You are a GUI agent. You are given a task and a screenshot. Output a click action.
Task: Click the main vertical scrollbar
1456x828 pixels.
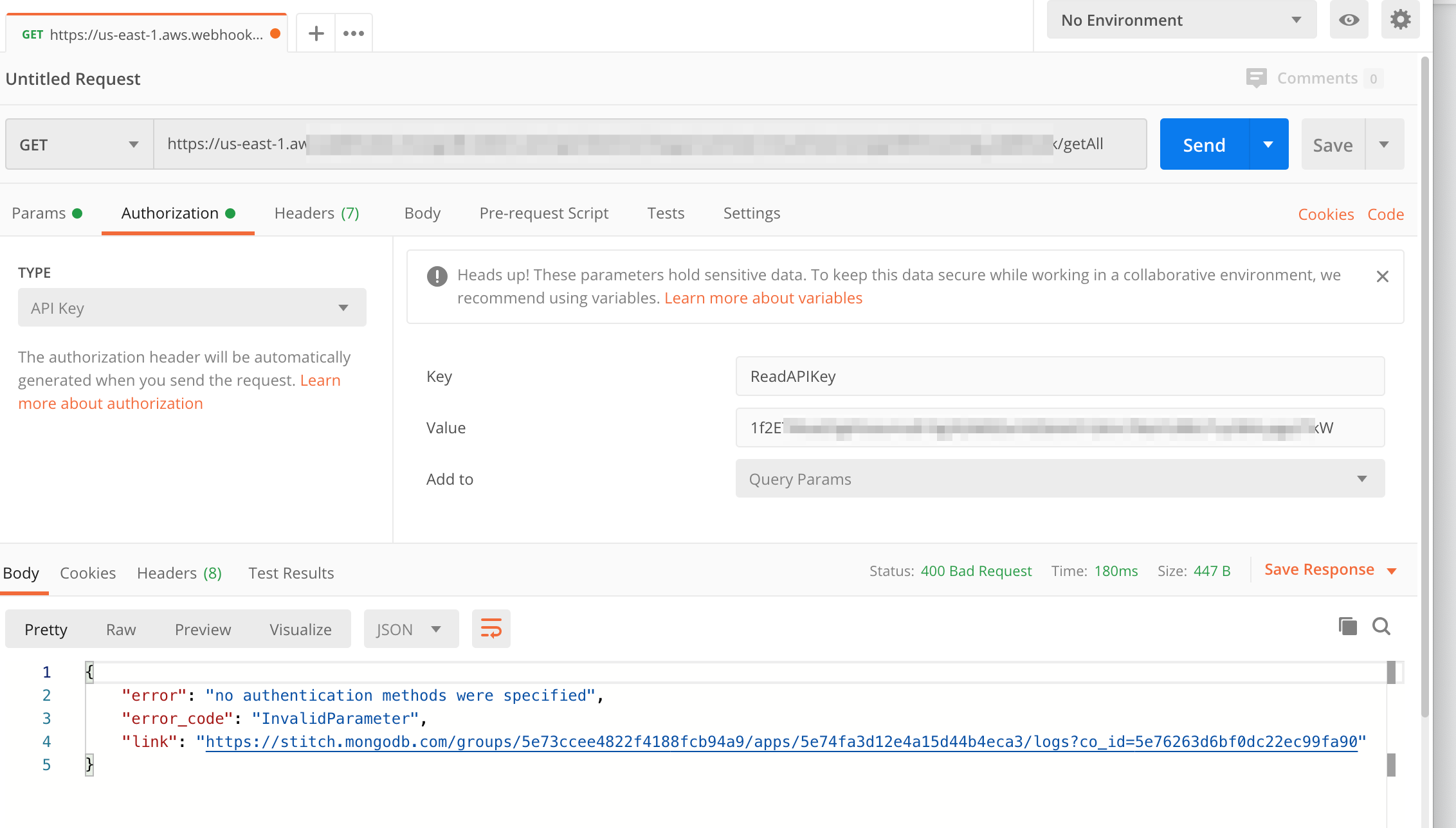coord(1425,386)
